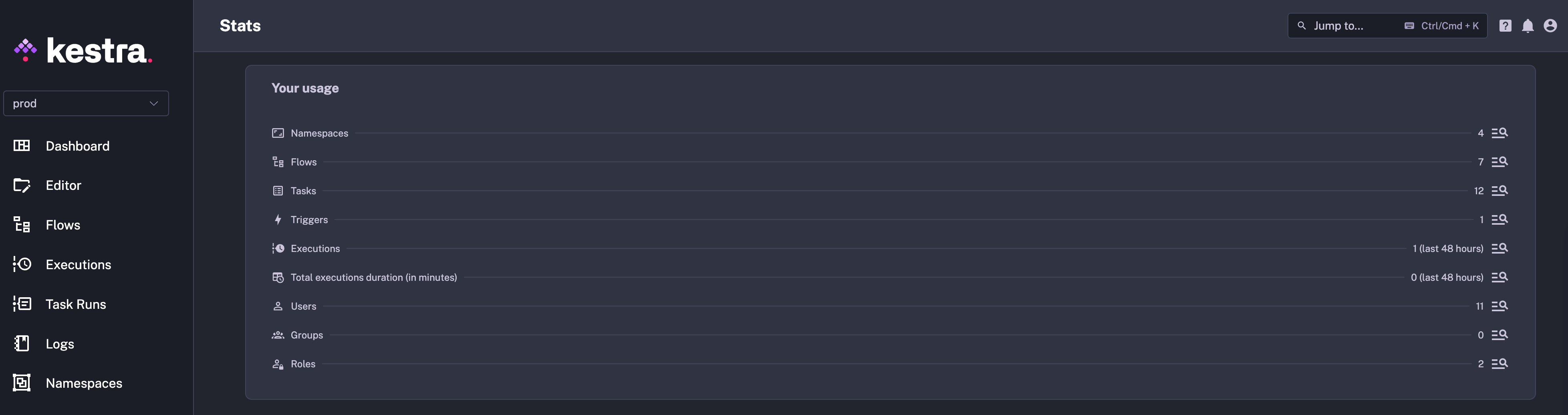The width and height of the screenshot is (1568, 415).
Task: Open details icon beside the Tasks count
Action: point(1500,190)
